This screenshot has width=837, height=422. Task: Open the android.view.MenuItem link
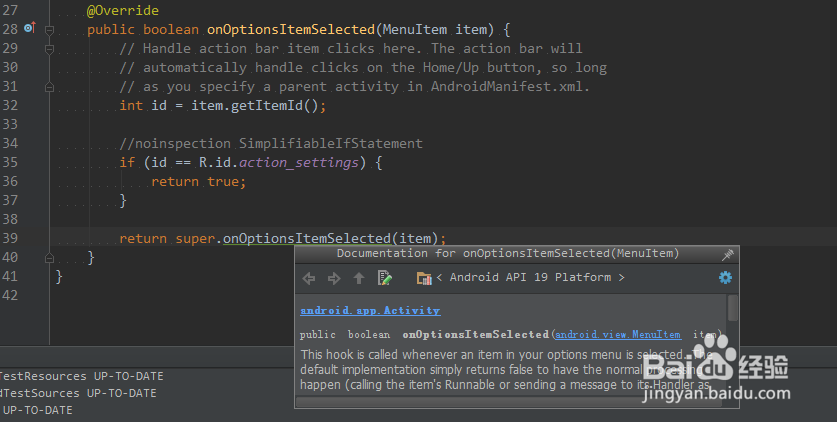click(618, 335)
